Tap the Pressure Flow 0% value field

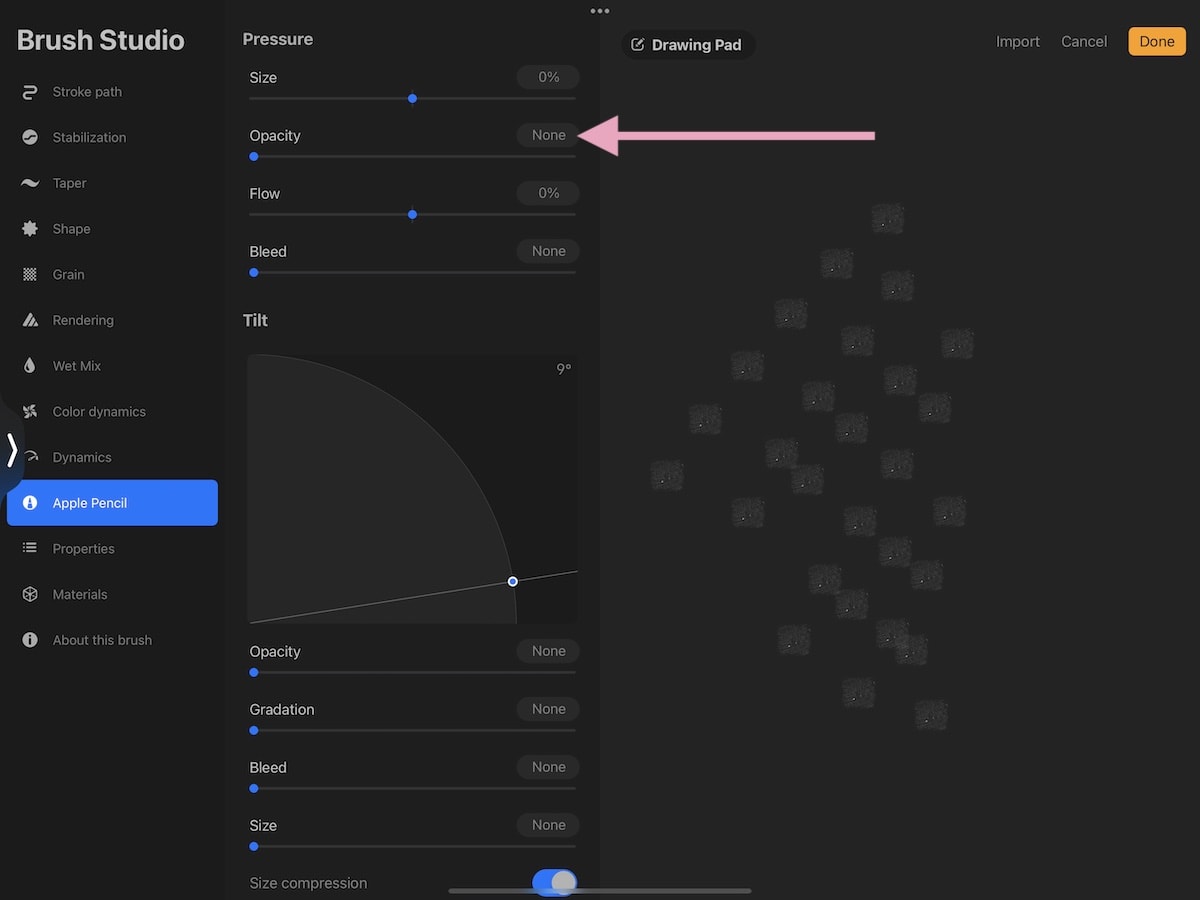(548, 193)
